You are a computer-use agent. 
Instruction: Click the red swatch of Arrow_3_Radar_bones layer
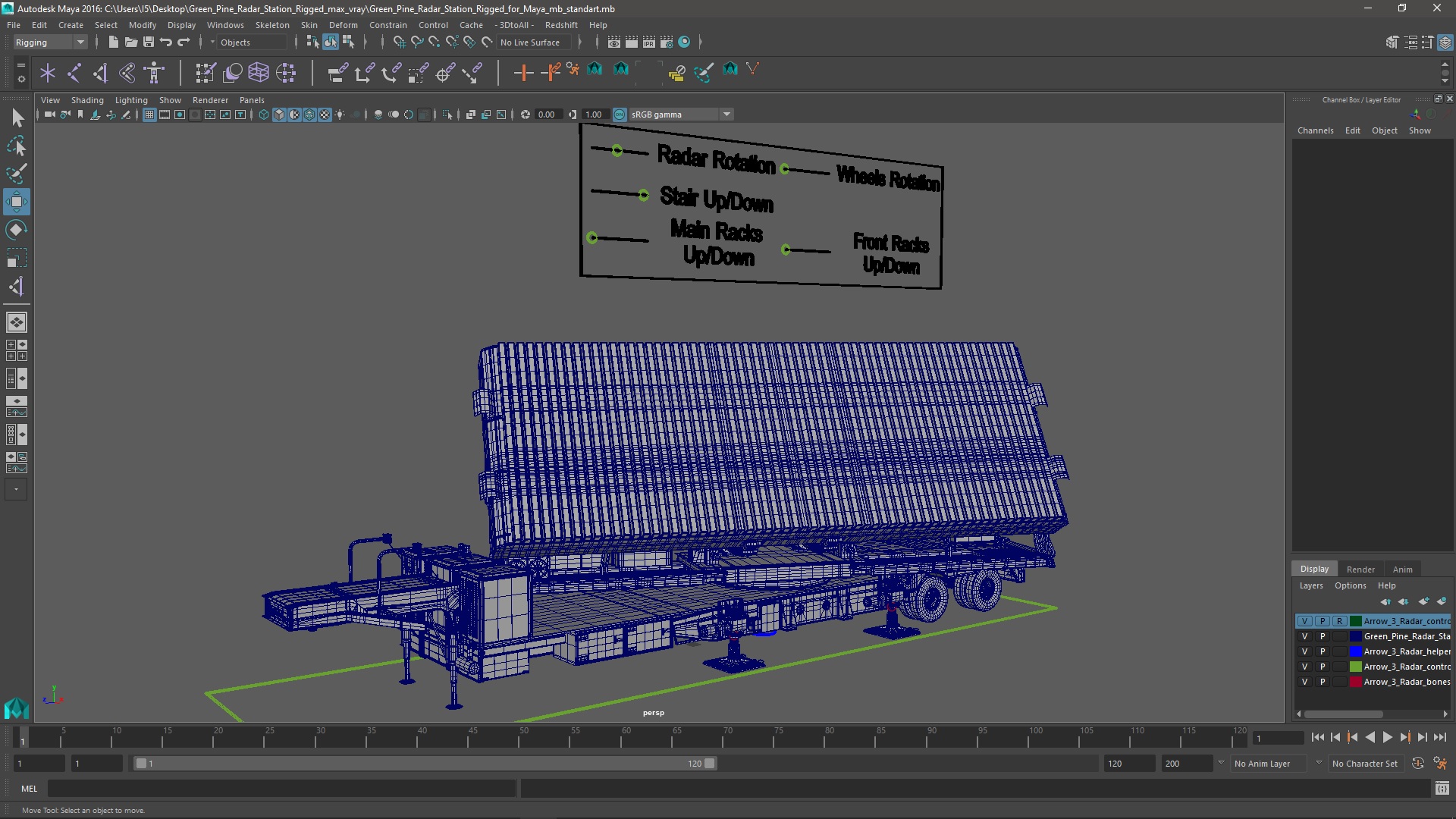1355,682
